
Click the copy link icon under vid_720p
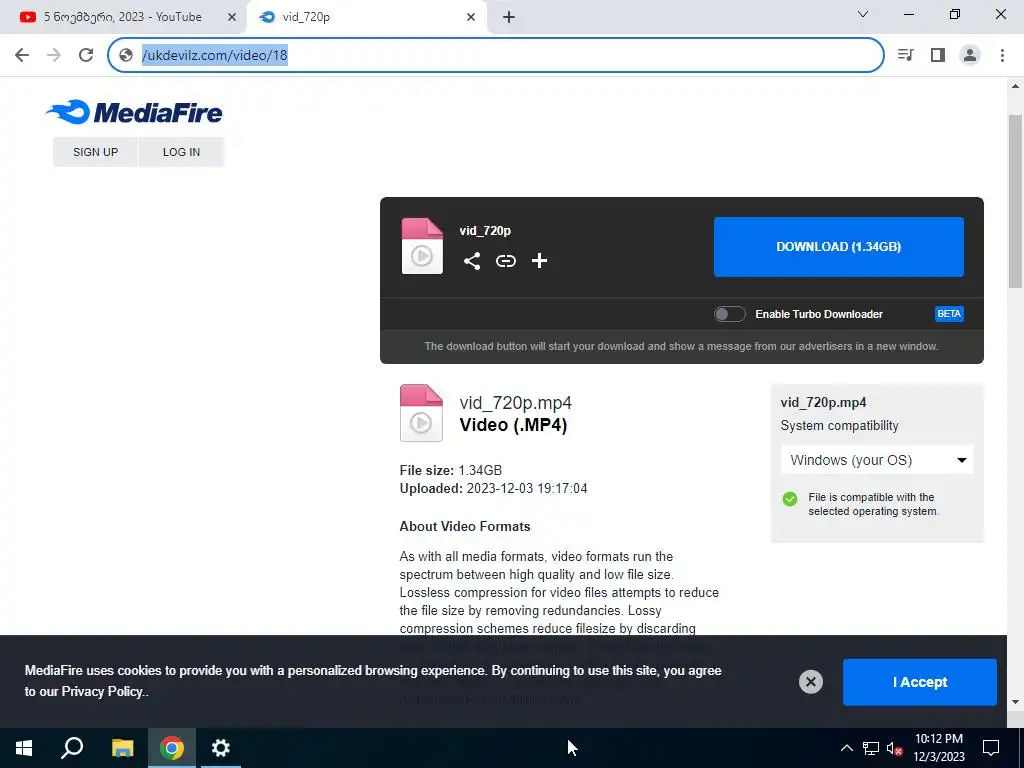(505, 261)
